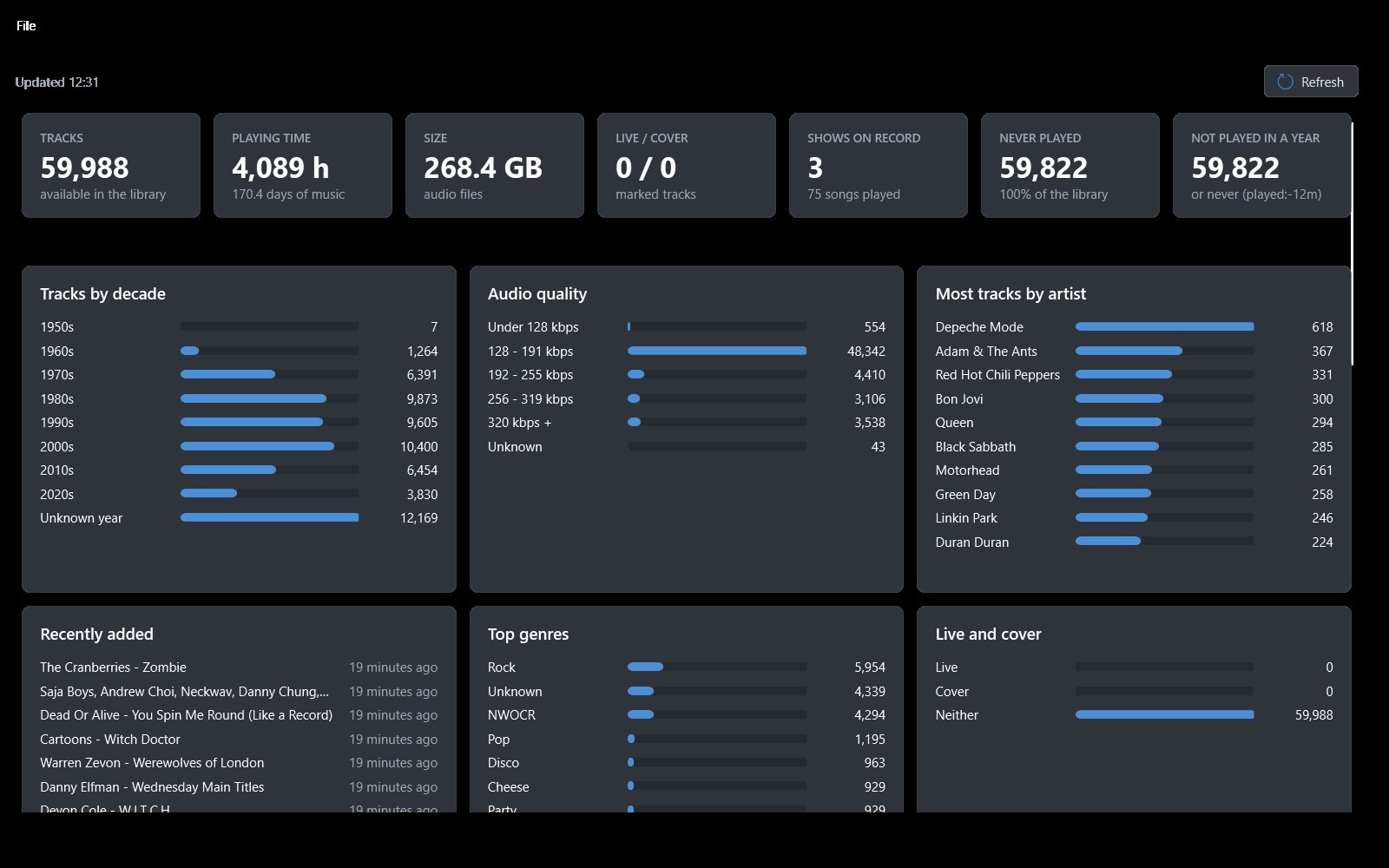This screenshot has width=1389, height=868.
Task: Click the 1980s decade bar
Action: click(x=269, y=398)
